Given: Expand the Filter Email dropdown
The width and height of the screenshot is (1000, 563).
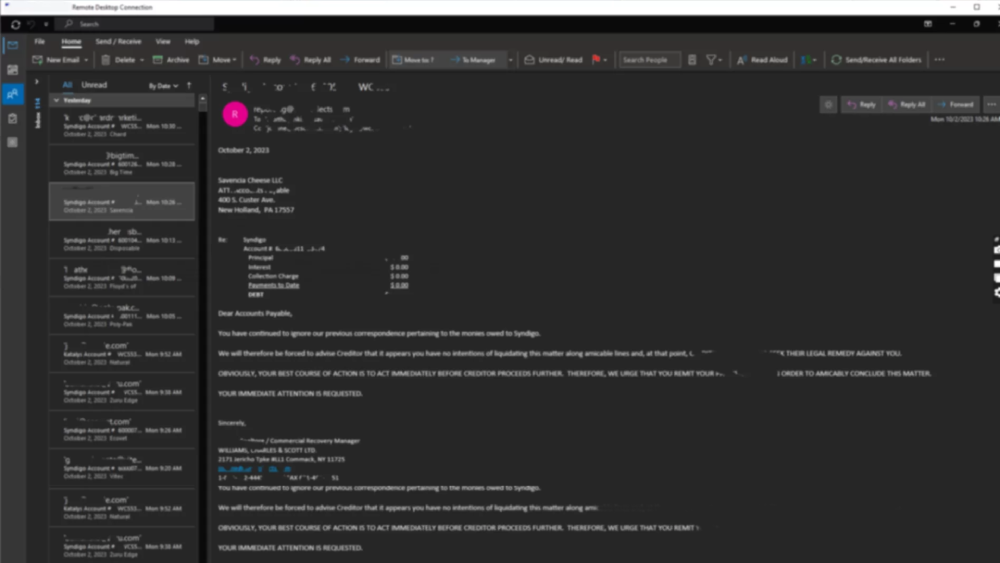Looking at the screenshot, I should click(714, 60).
